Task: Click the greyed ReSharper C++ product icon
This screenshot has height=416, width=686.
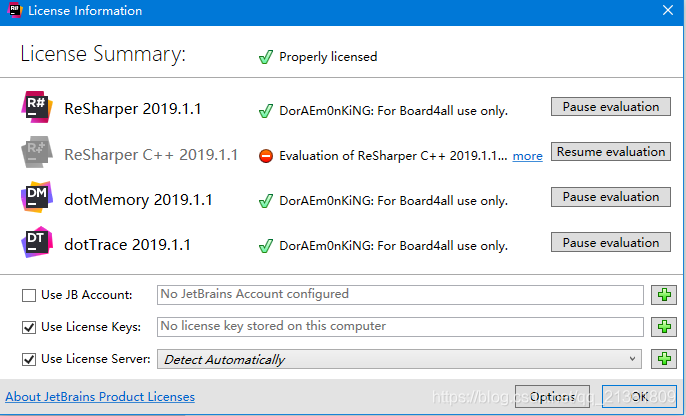Action: tap(37, 152)
